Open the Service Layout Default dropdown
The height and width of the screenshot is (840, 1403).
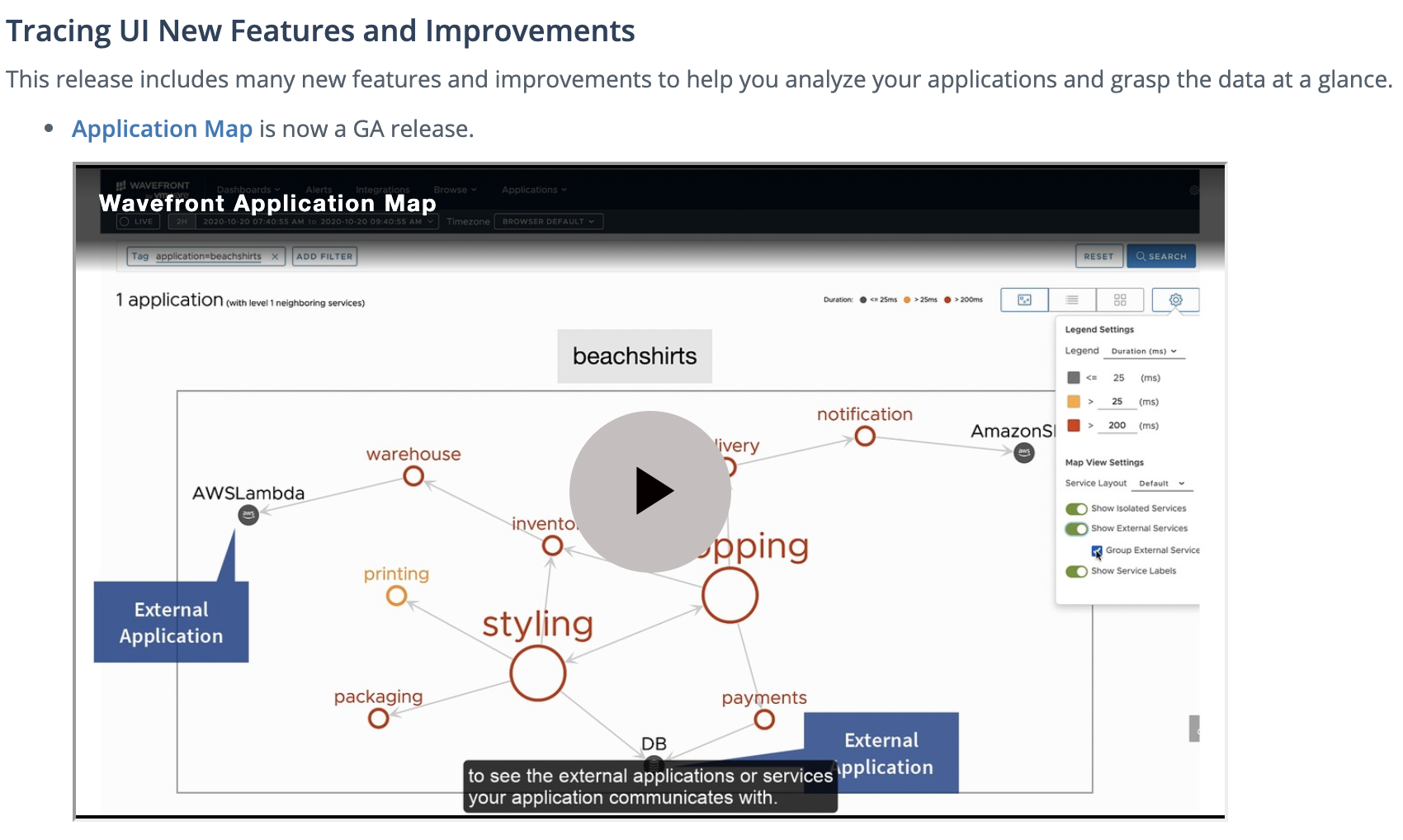tap(1162, 484)
